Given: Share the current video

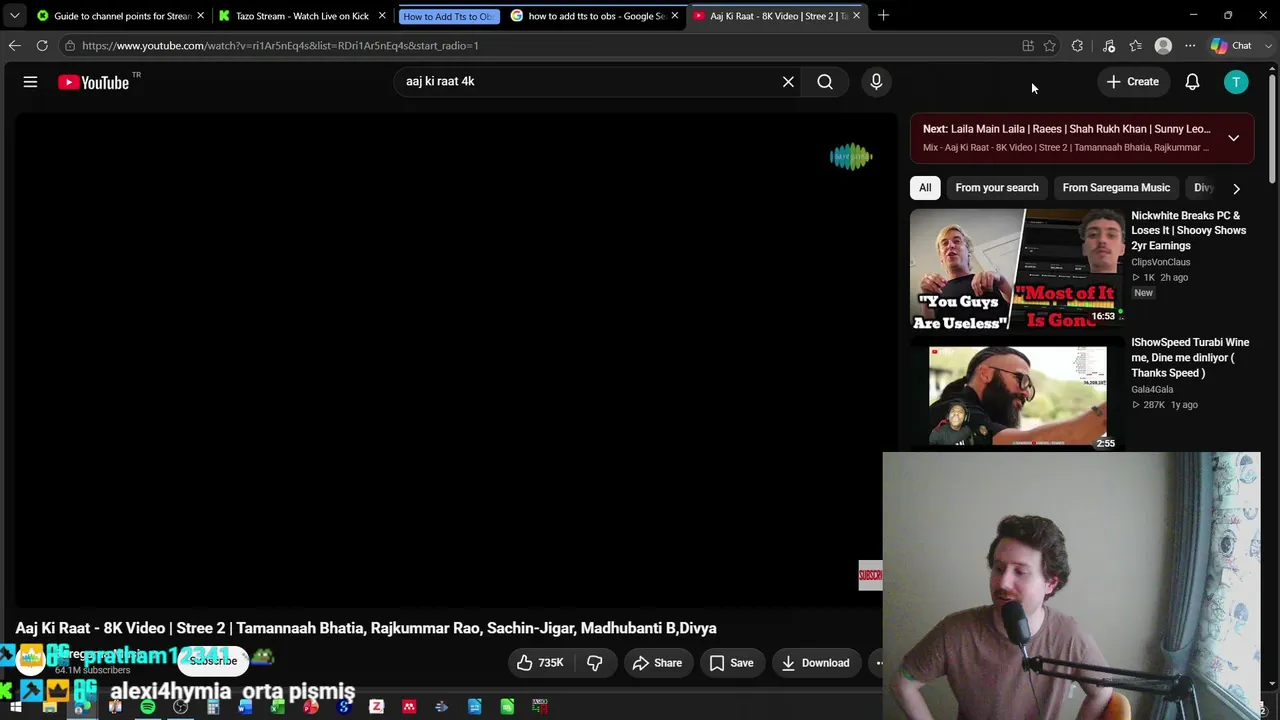Looking at the screenshot, I should click(x=657, y=663).
